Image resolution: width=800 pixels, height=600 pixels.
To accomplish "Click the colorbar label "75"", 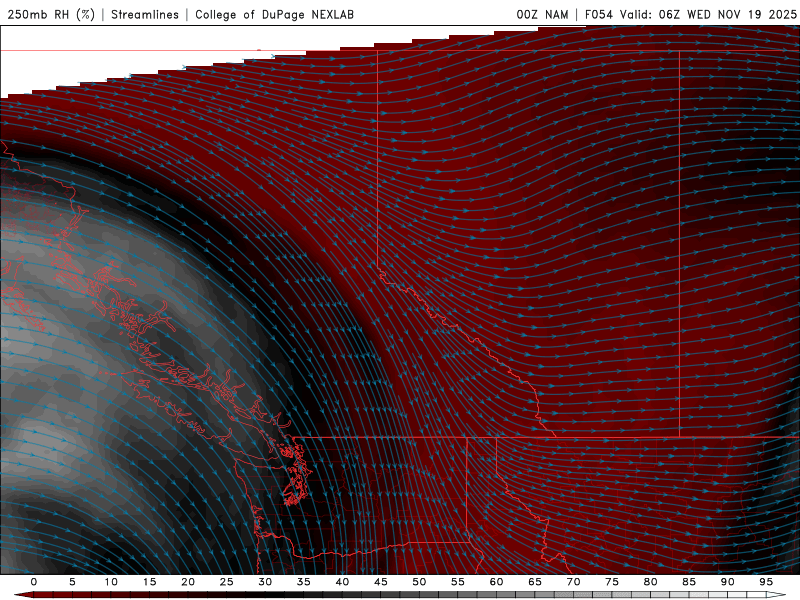I will point(612,582).
